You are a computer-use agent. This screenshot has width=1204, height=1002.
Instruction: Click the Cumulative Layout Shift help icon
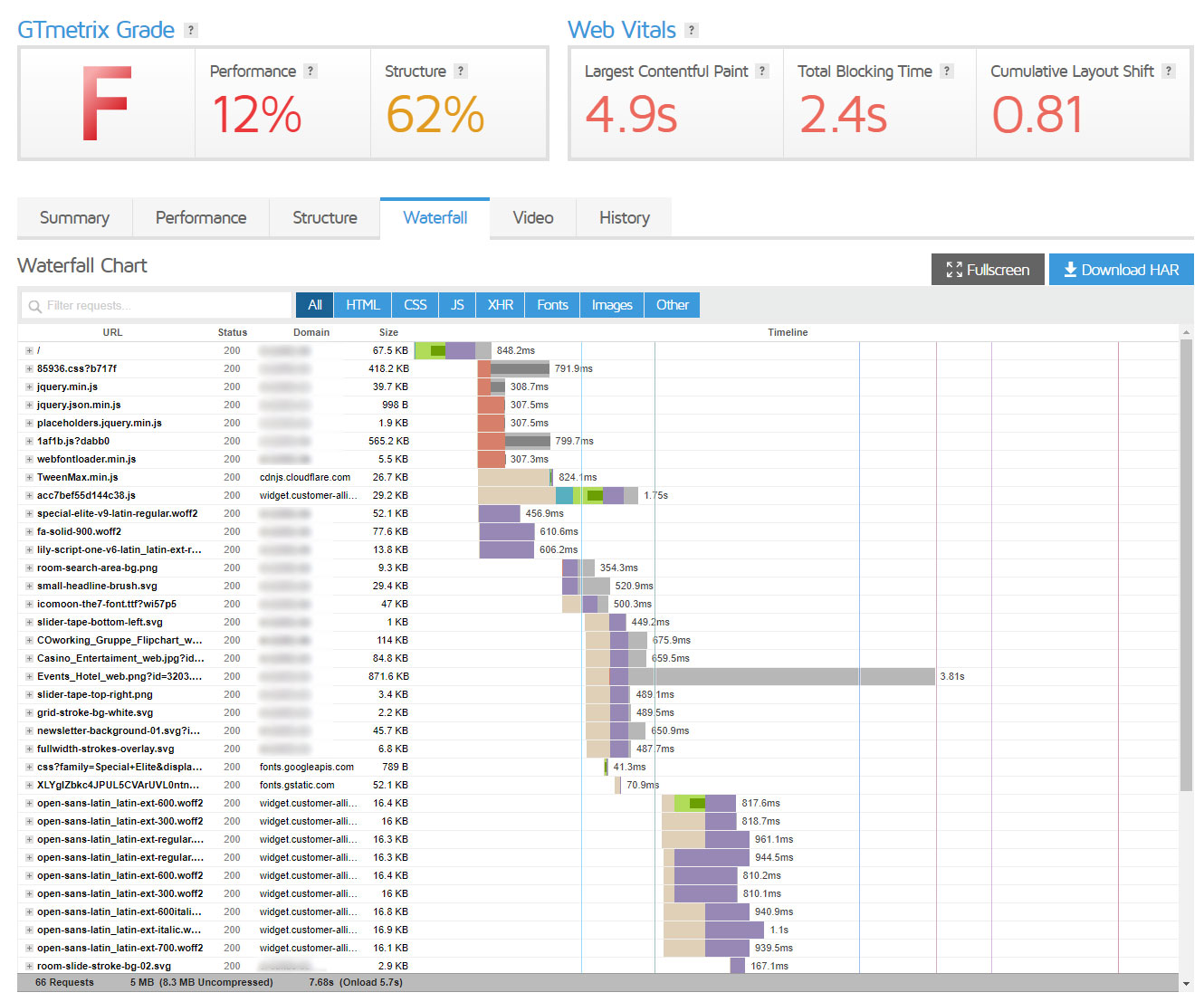(x=1168, y=71)
